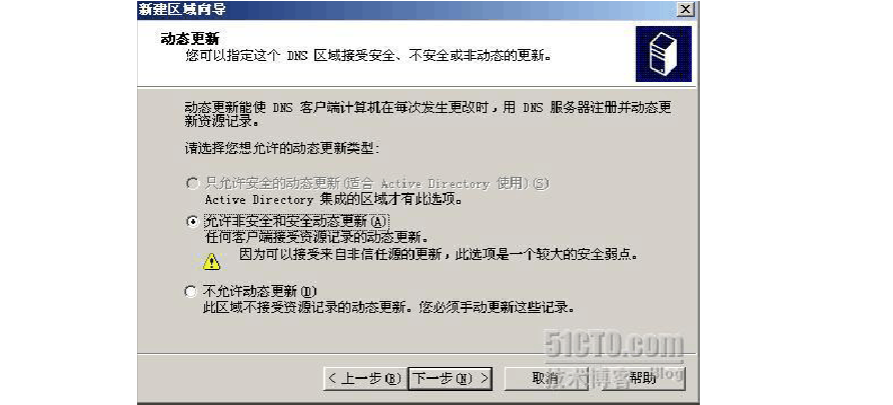Click the header subtitle about DNS 区域接受安全更新
Screen dimensions: 893x405
point(370,57)
